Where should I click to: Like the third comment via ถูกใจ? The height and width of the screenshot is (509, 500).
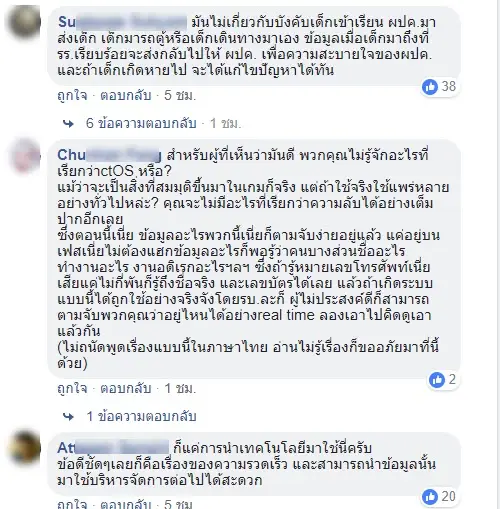pyautogui.click(x=72, y=504)
